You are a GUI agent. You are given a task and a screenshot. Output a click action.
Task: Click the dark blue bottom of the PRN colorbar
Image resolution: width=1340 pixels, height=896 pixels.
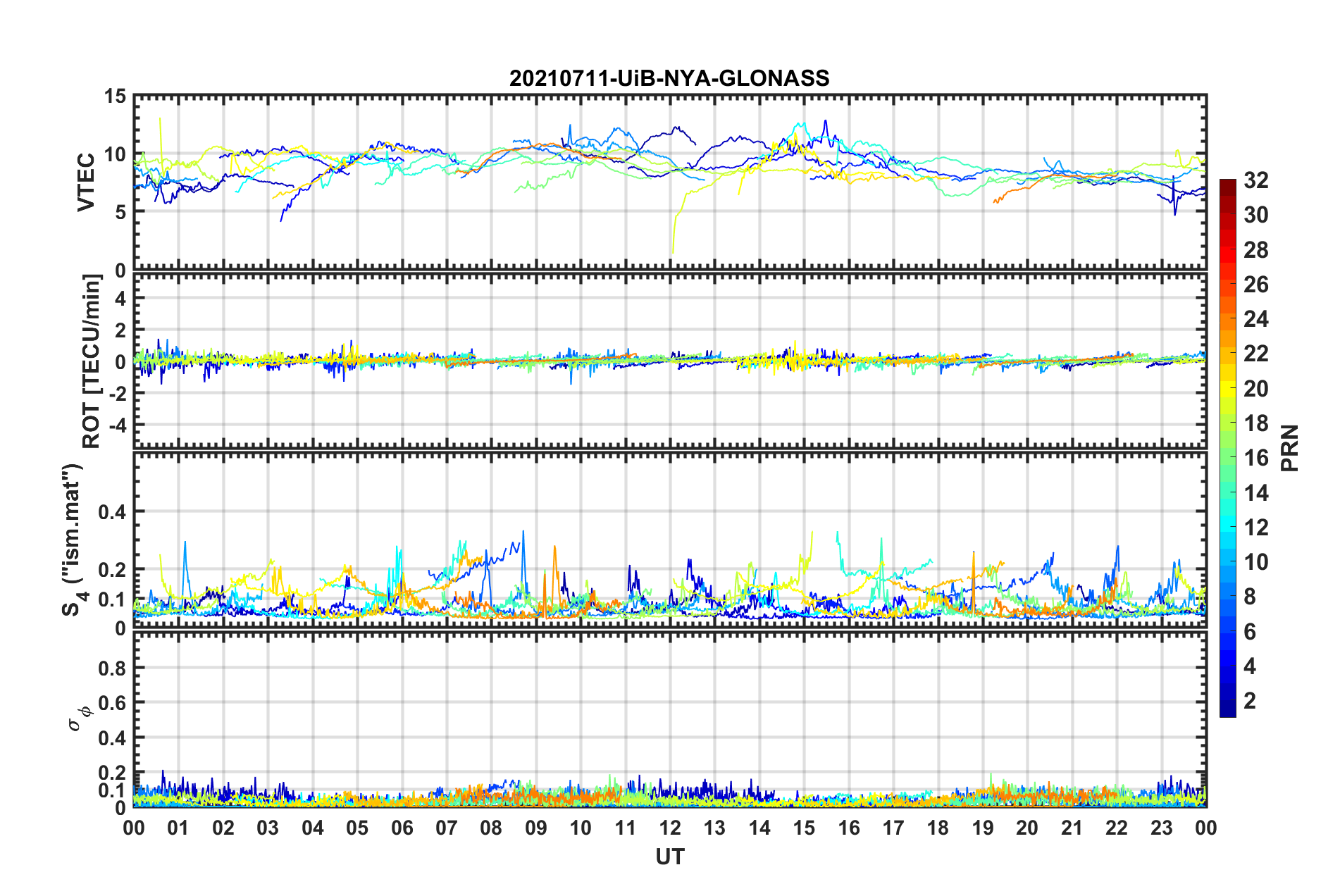tap(1227, 710)
